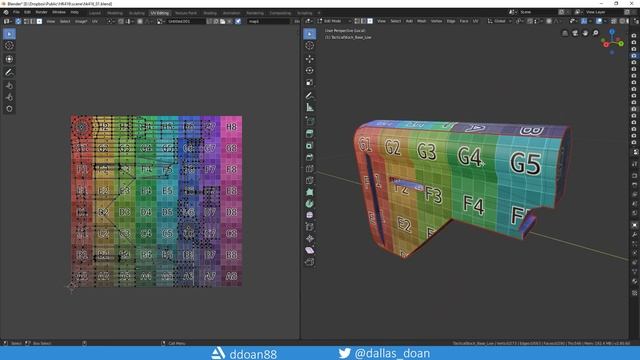Open the Render menu
The image size is (640, 360).
tap(41, 12)
